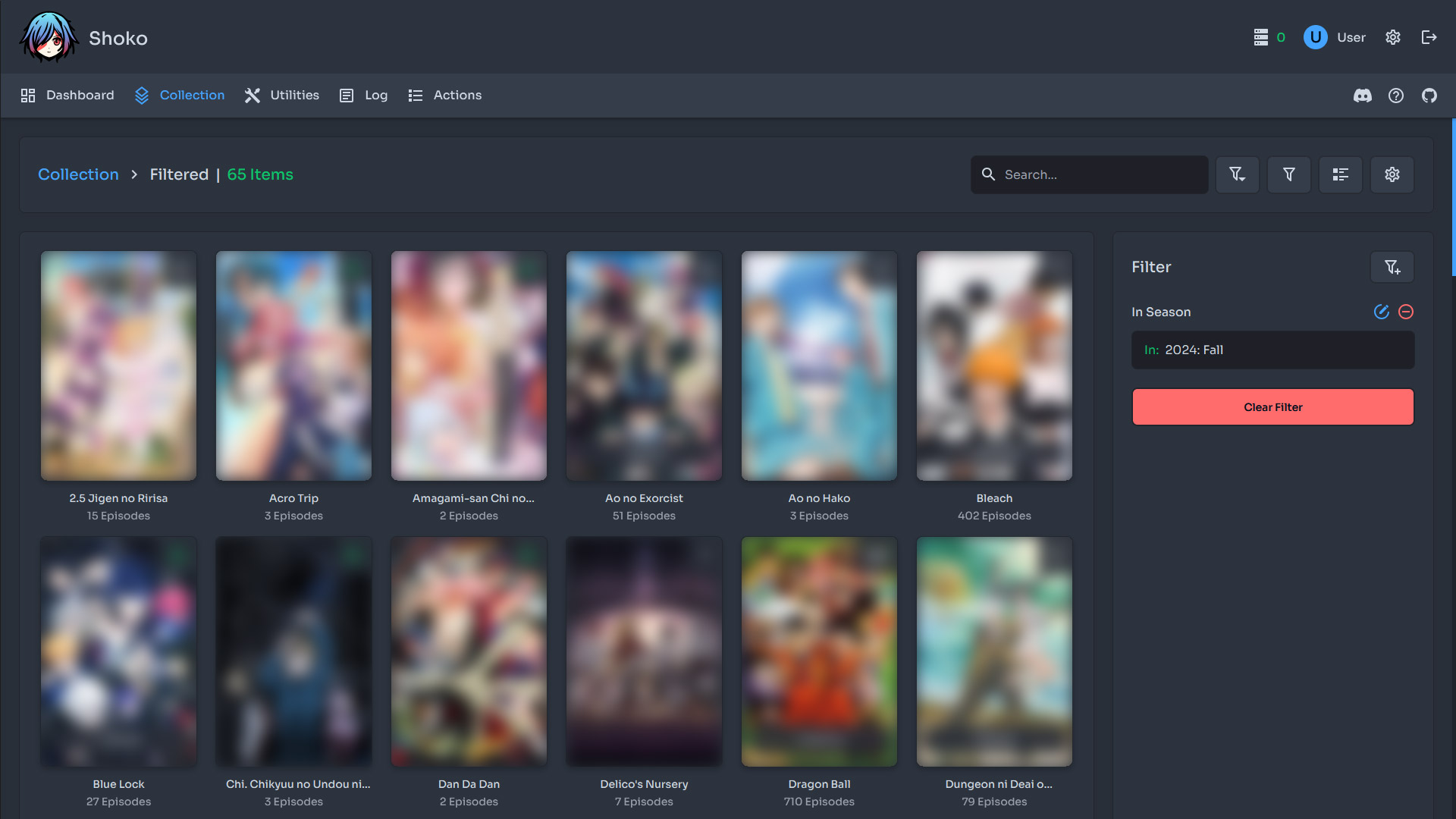The height and width of the screenshot is (819, 1456).
Task: Click the queue counter showing 0
Action: pos(1268,36)
